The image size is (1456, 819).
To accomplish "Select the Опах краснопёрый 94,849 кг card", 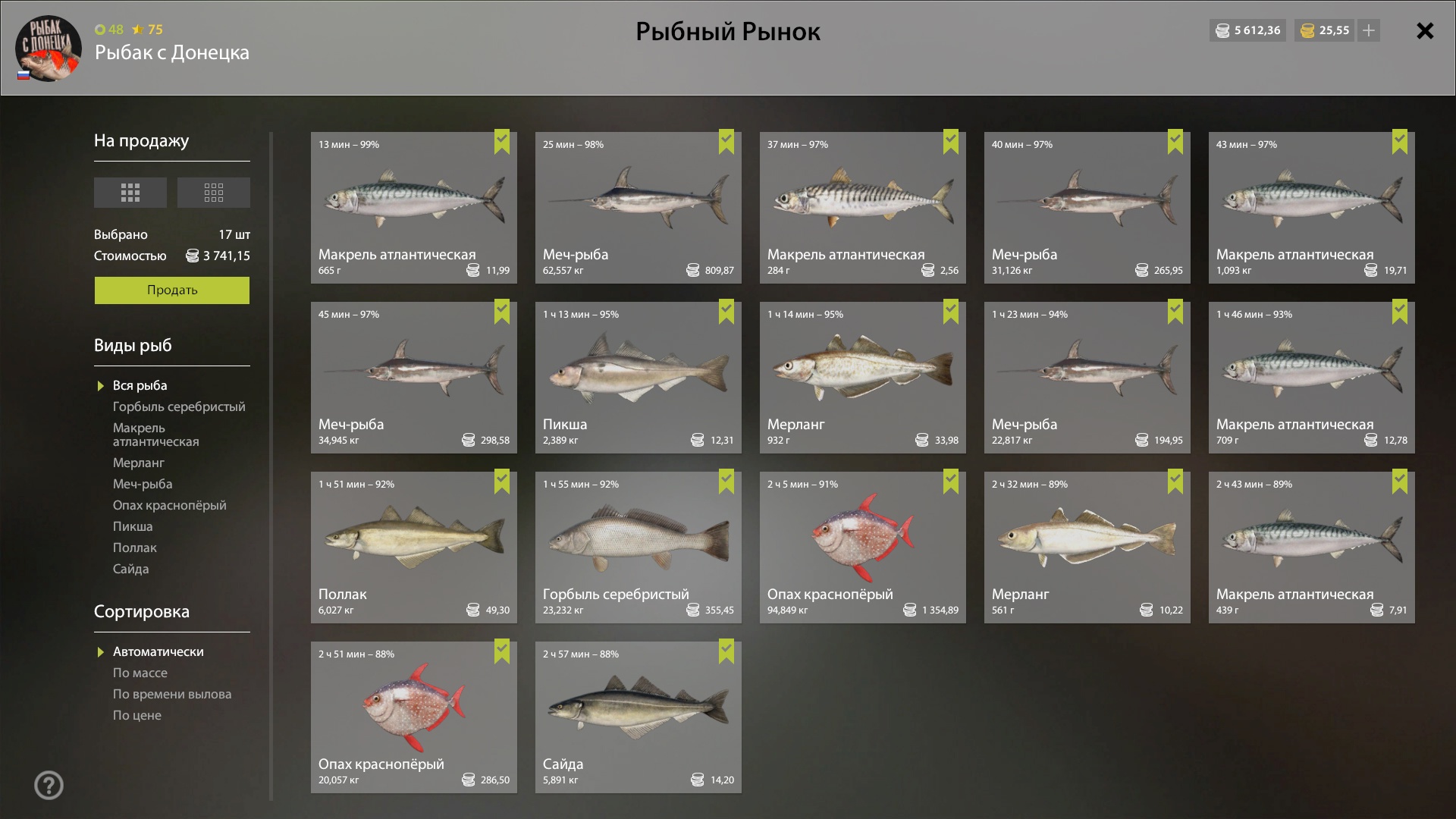I will click(x=863, y=548).
